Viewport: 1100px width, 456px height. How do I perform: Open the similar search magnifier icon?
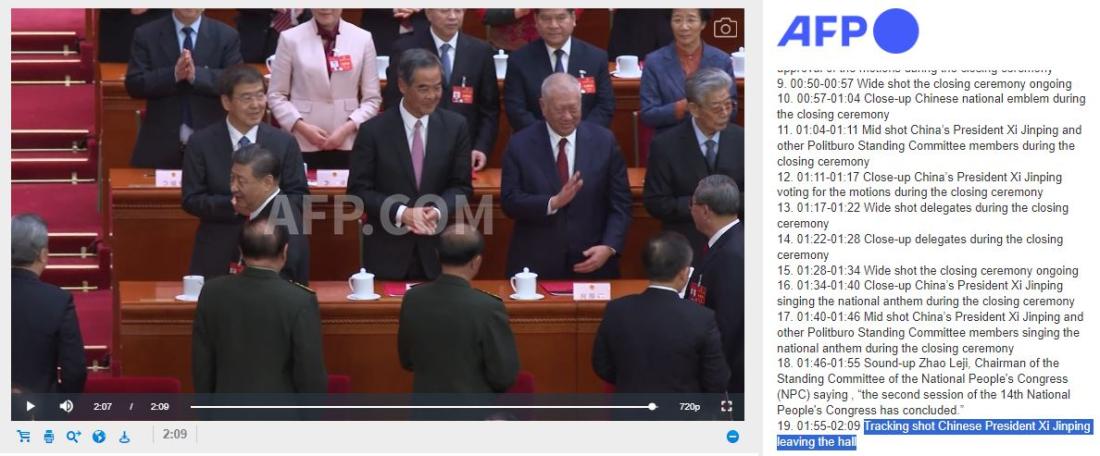pos(74,436)
